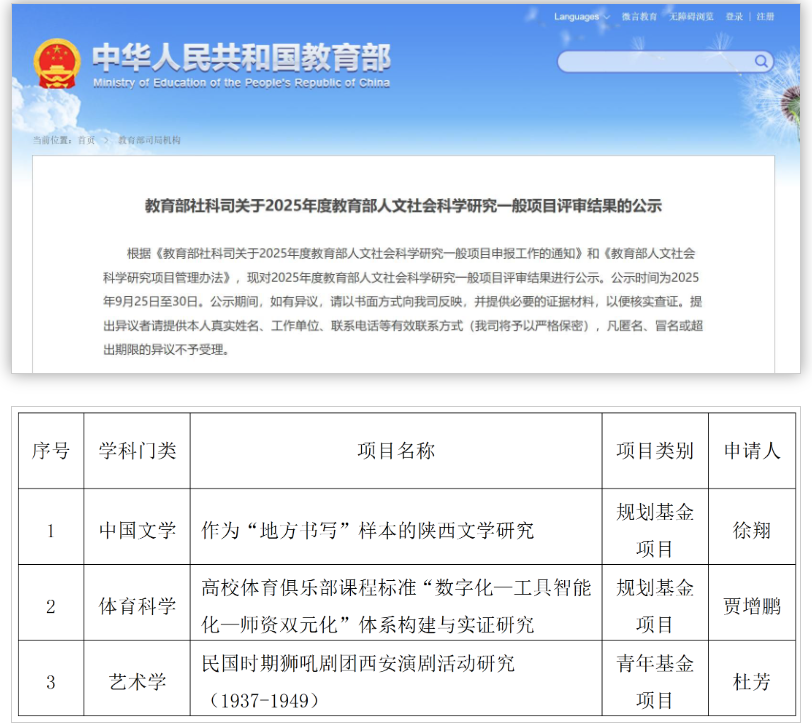Select the 高校体育俱乐部课程标准 project title cell
Image resolution: width=812 pixels, height=728 pixels.
[396, 603]
